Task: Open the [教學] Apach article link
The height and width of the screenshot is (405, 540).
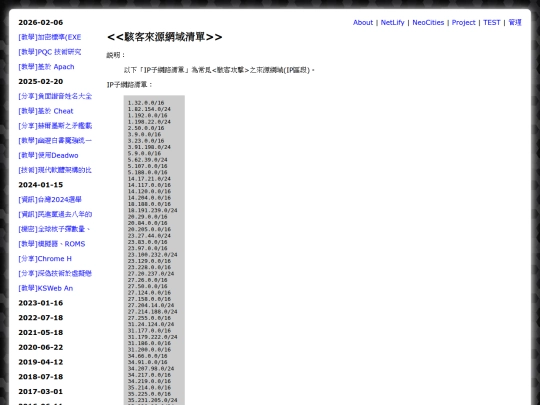Action: click(x=46, y=67)
